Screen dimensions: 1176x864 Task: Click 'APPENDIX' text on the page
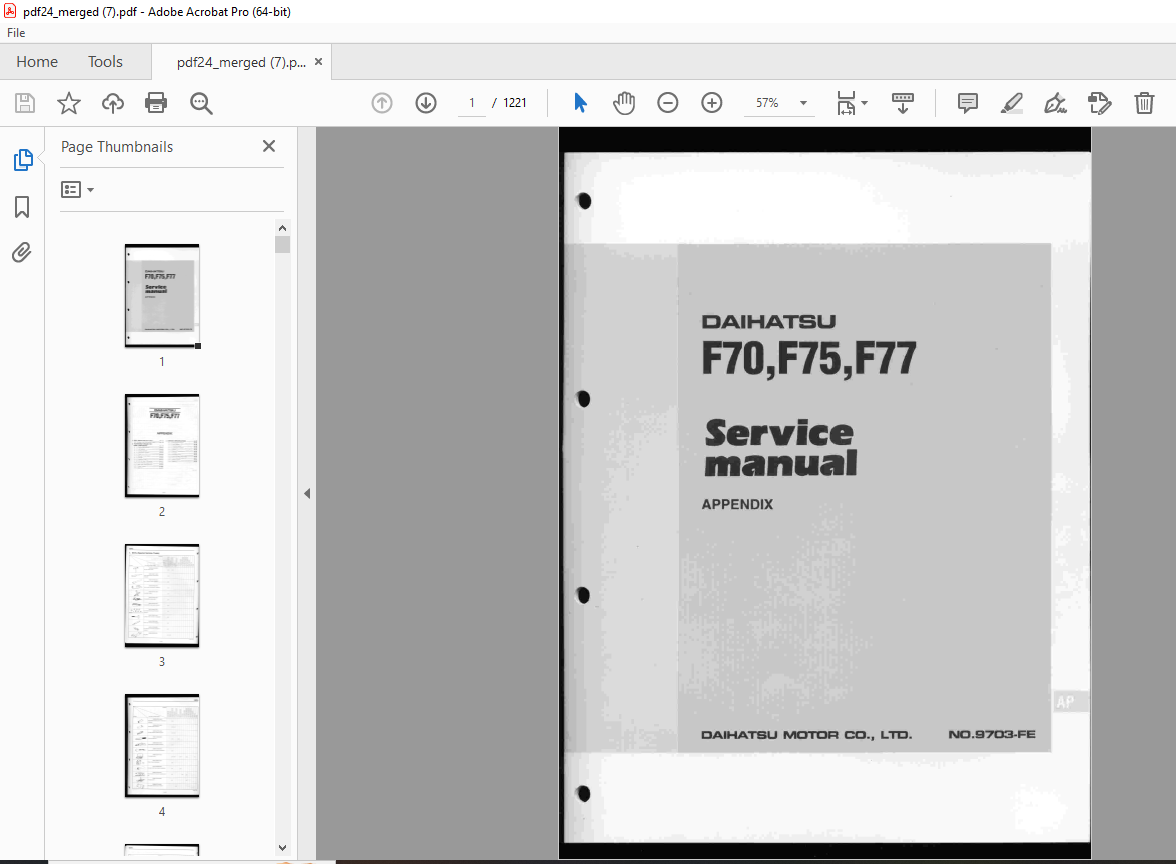[737, 505]
